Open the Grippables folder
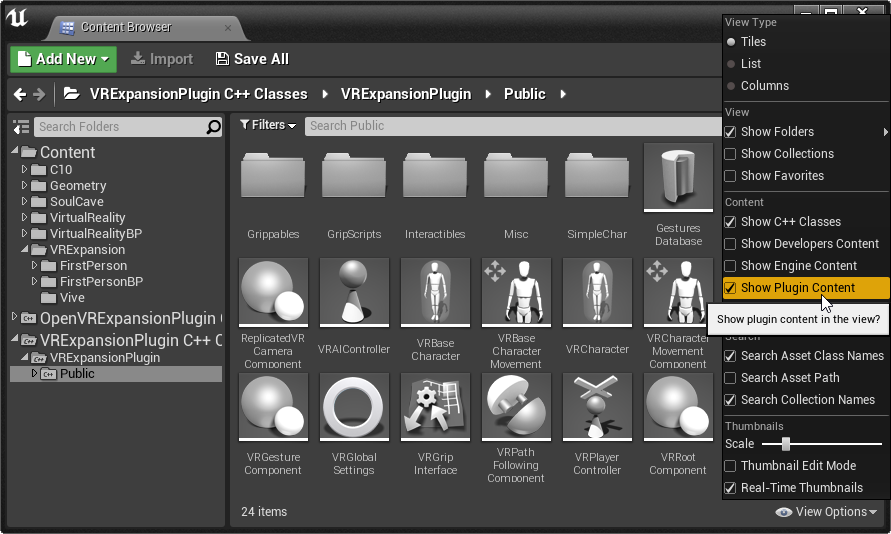 click(273, 176)
